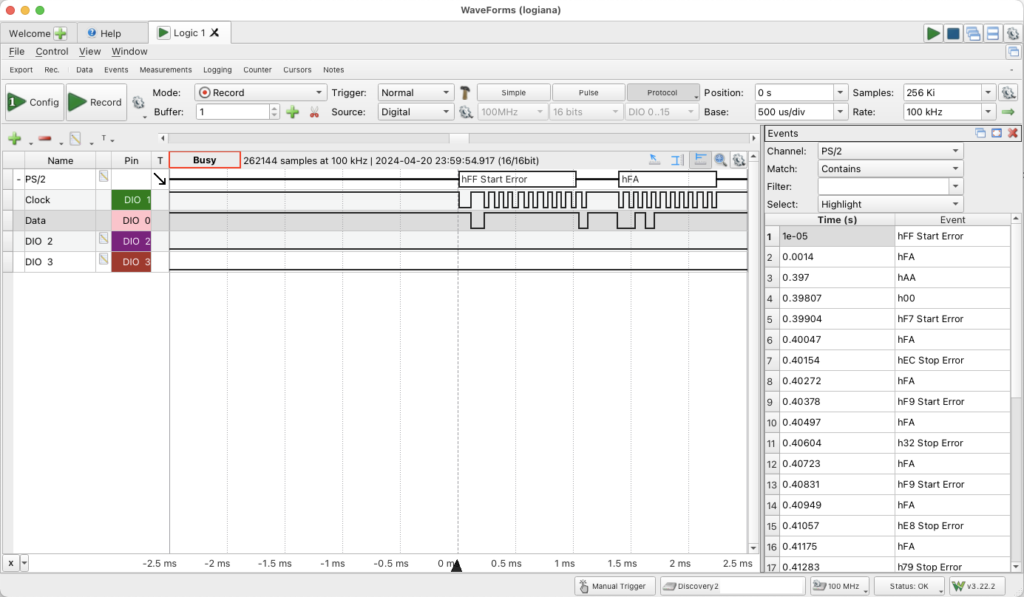This screenshot has height=597, width=1024.
Task: Click the horizontal waveform scrollbar thumb
Action: coord(459,138)
